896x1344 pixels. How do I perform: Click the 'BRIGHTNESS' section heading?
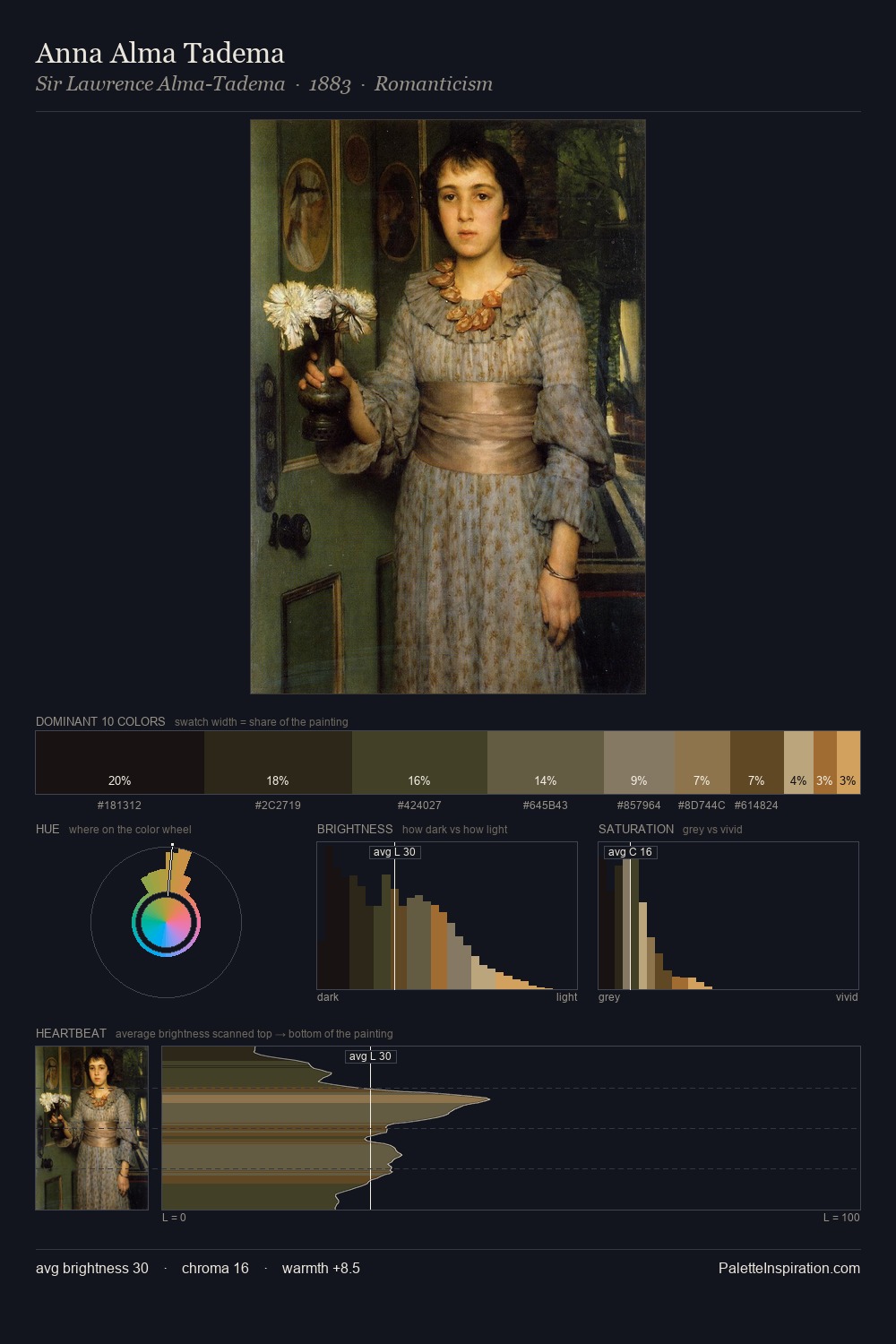coord(355,829)
